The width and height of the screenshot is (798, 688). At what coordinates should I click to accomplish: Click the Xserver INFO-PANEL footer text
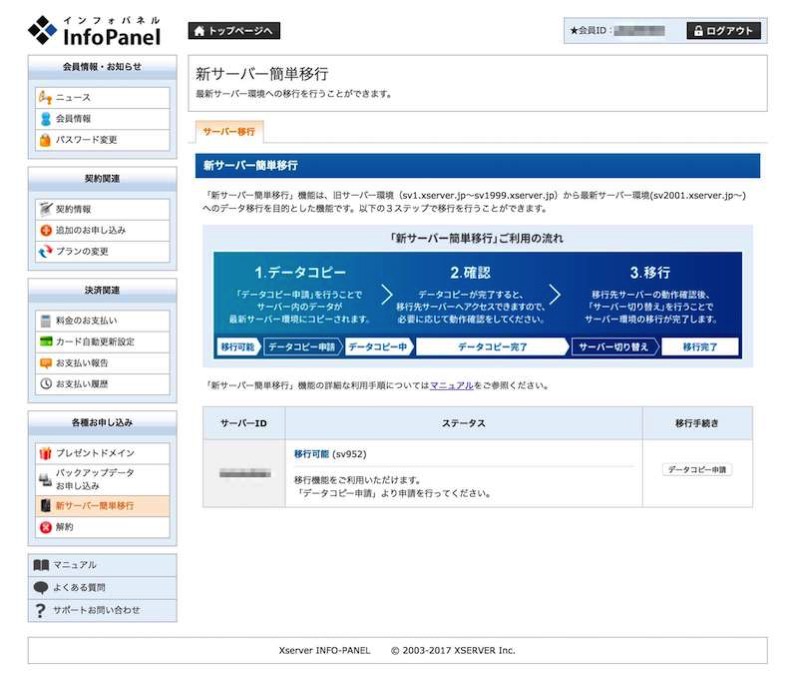click(324, 650)
